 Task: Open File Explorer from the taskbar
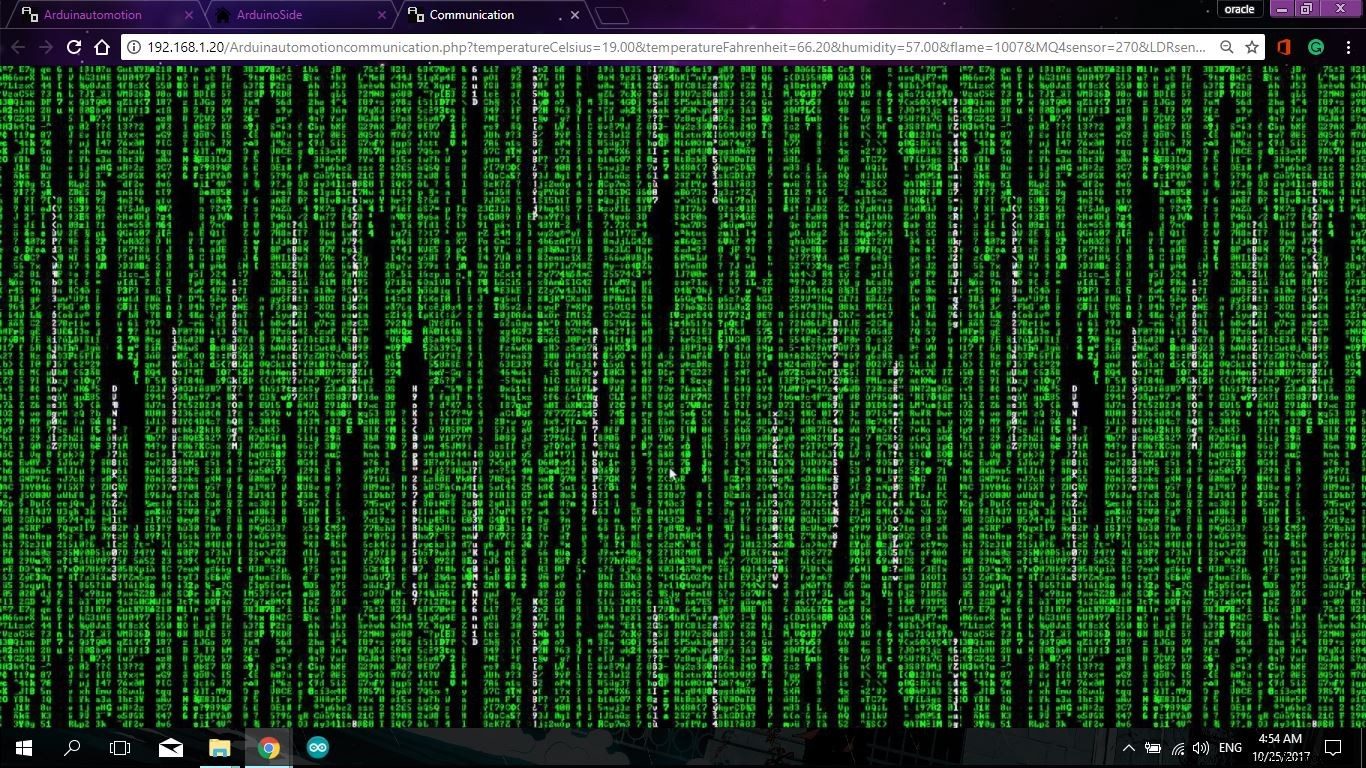click(x=219, y=748)
